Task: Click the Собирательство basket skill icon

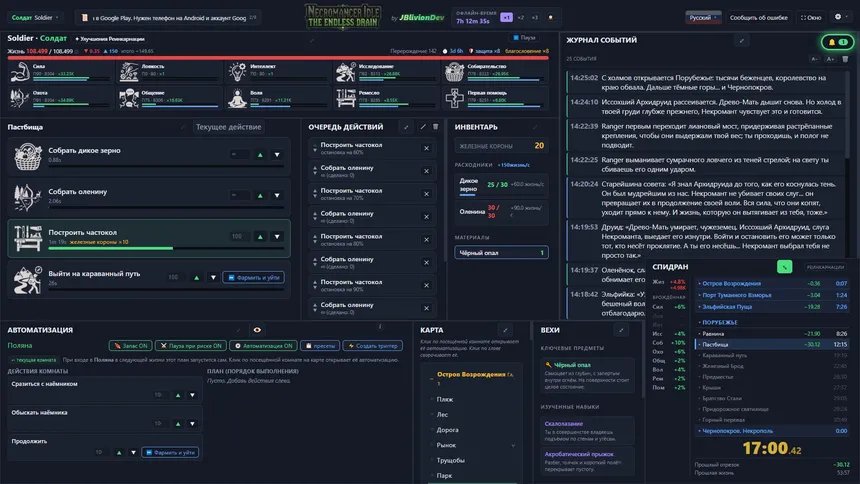Action: tap(454, 72)
